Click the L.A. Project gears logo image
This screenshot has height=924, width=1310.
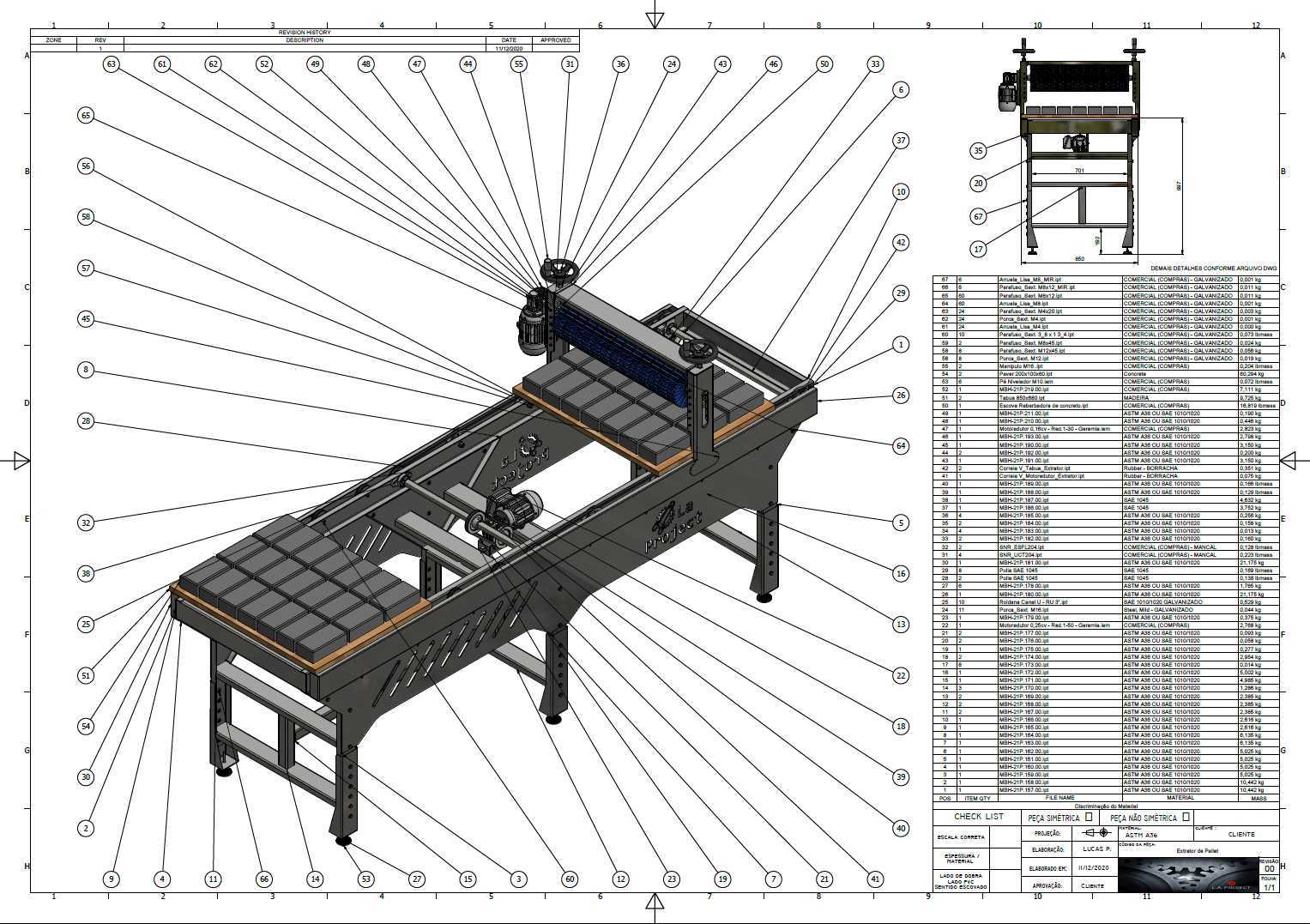tap(1187, 874)
